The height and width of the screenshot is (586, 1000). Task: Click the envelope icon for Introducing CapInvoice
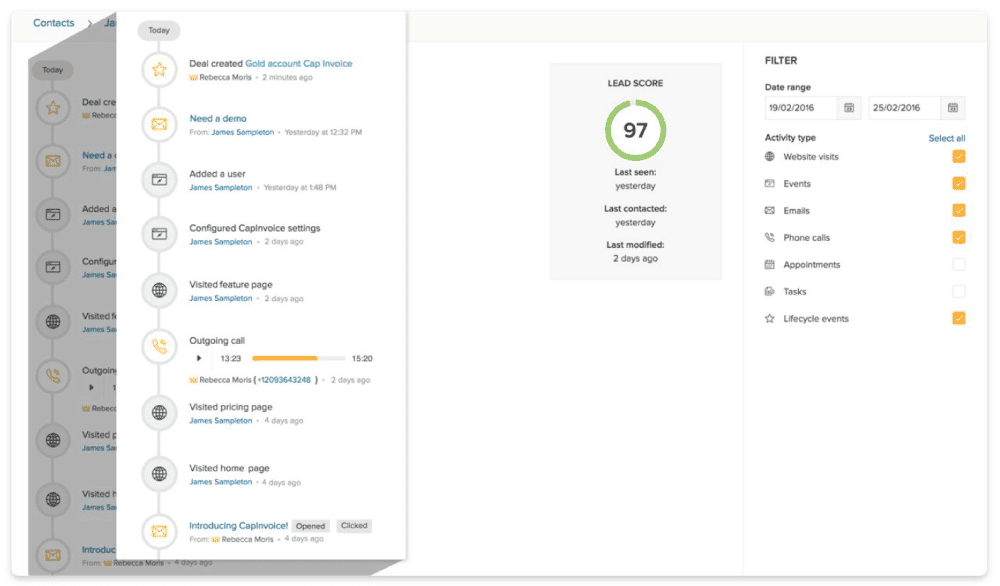point(158,531)
